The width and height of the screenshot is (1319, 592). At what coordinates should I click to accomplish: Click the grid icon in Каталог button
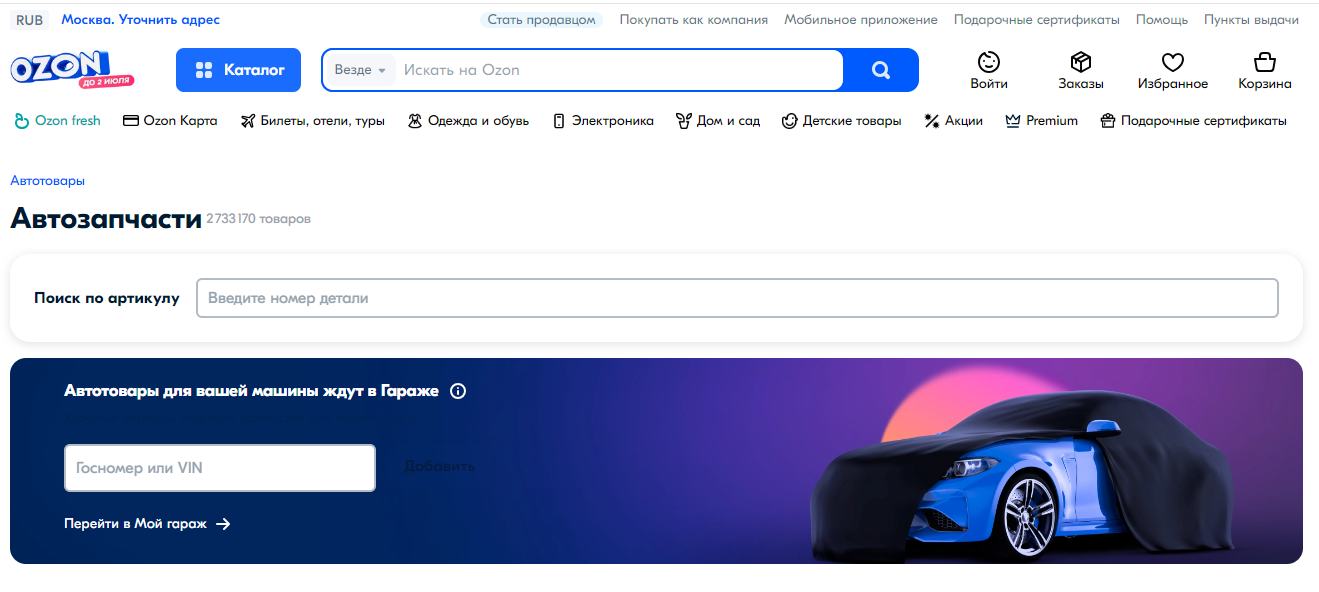coord(204,70)
